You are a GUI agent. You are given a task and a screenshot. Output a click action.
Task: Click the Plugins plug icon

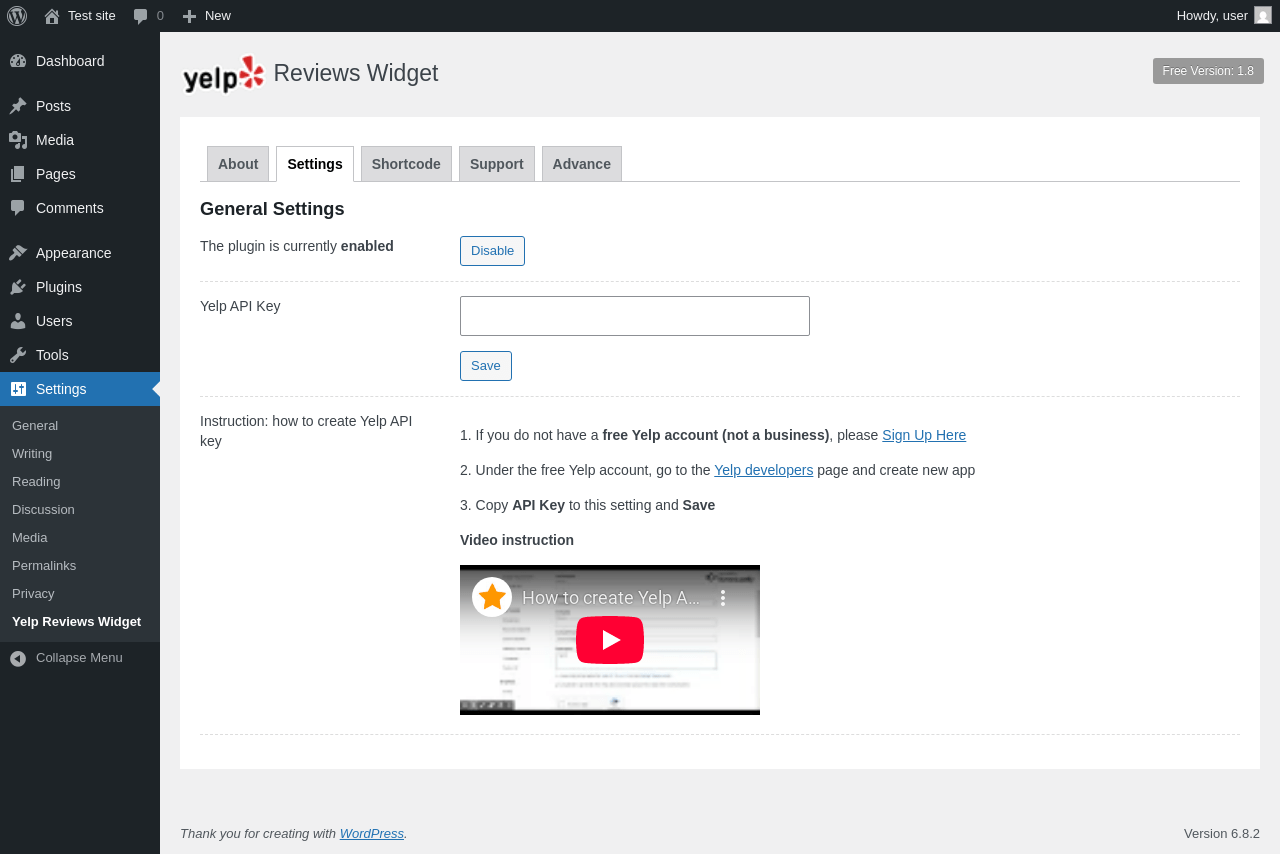tap(18, 287)
